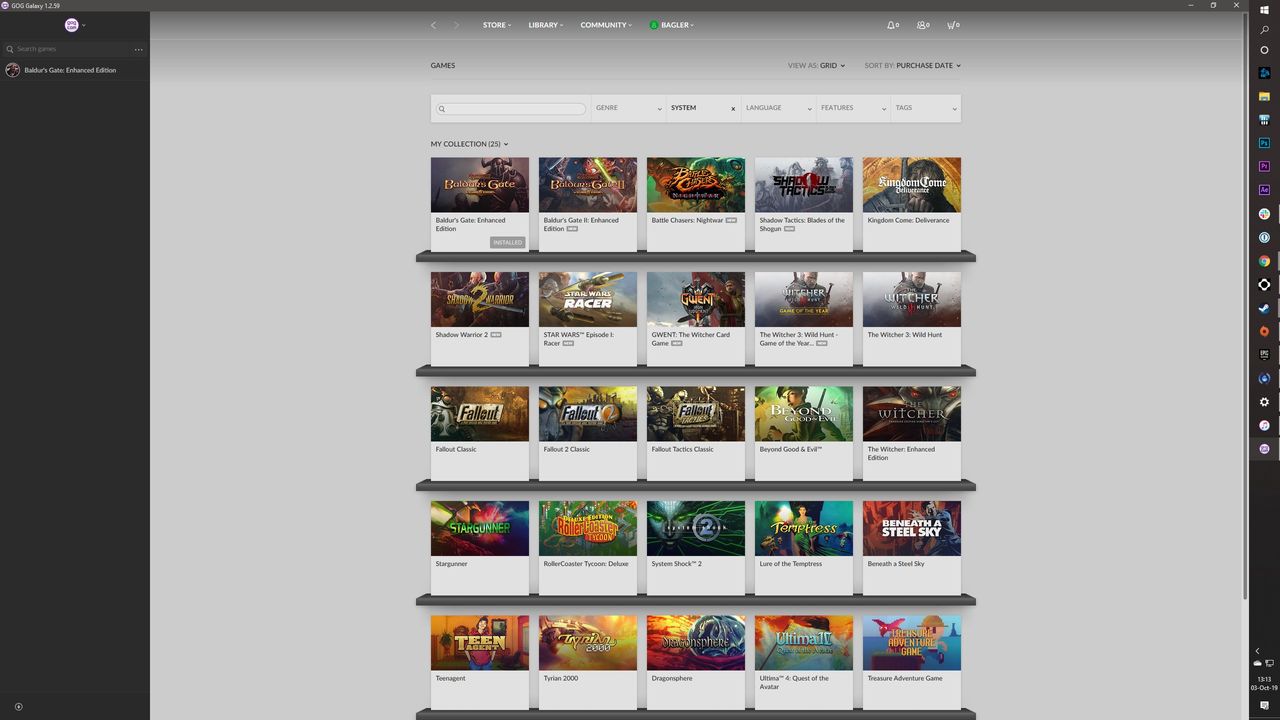Screen dimensions: 1280x720
Task: Open the Store menu
Action: pyautogui.click(x=497, y=25)
